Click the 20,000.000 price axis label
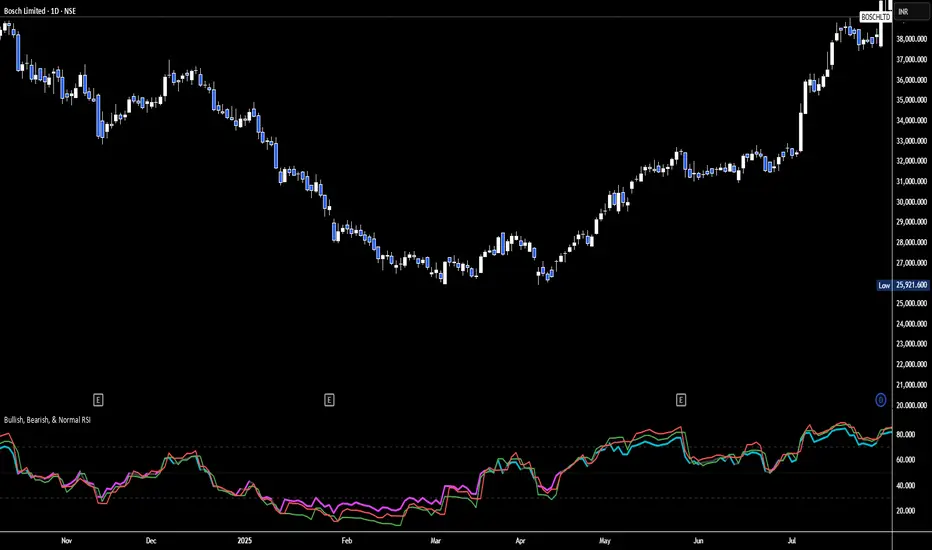Image resolution: width=932 pixels, height=550 pixels. pos(912,406)
